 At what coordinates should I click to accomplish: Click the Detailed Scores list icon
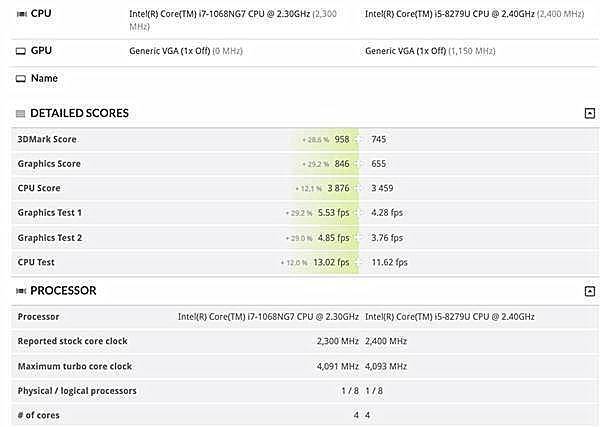pyautogui.click(x=20, y=113)
